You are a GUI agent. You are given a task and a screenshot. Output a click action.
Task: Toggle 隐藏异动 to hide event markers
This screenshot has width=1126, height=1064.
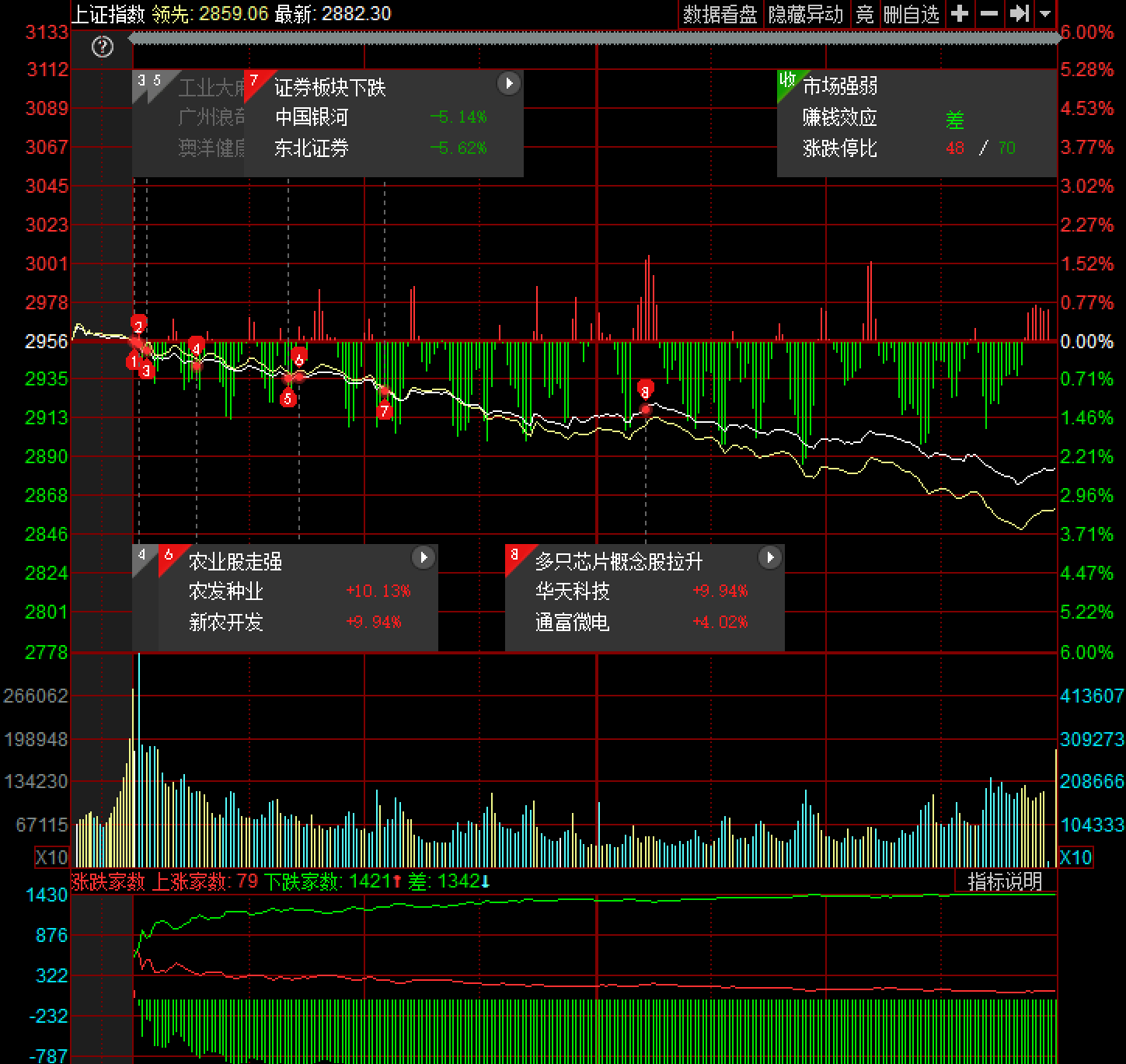[x=805, y=14]
